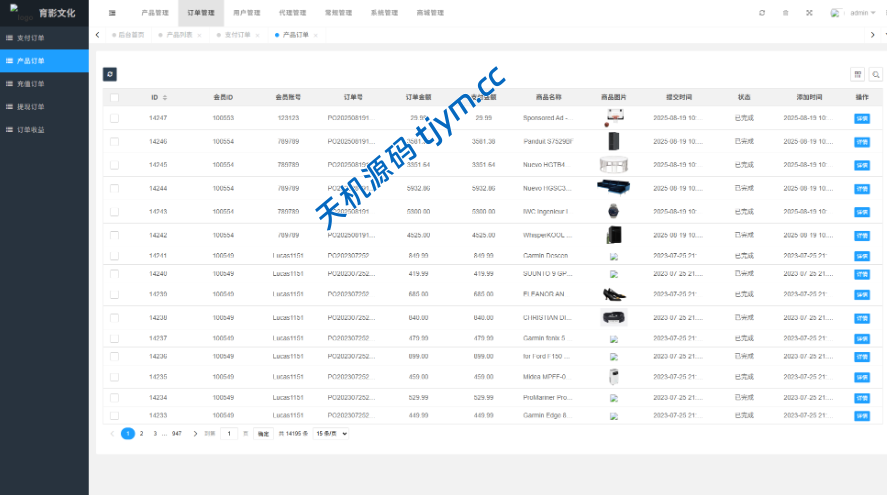
Task: Click the blue detail button for order 14247
Action: click(862, 118)
